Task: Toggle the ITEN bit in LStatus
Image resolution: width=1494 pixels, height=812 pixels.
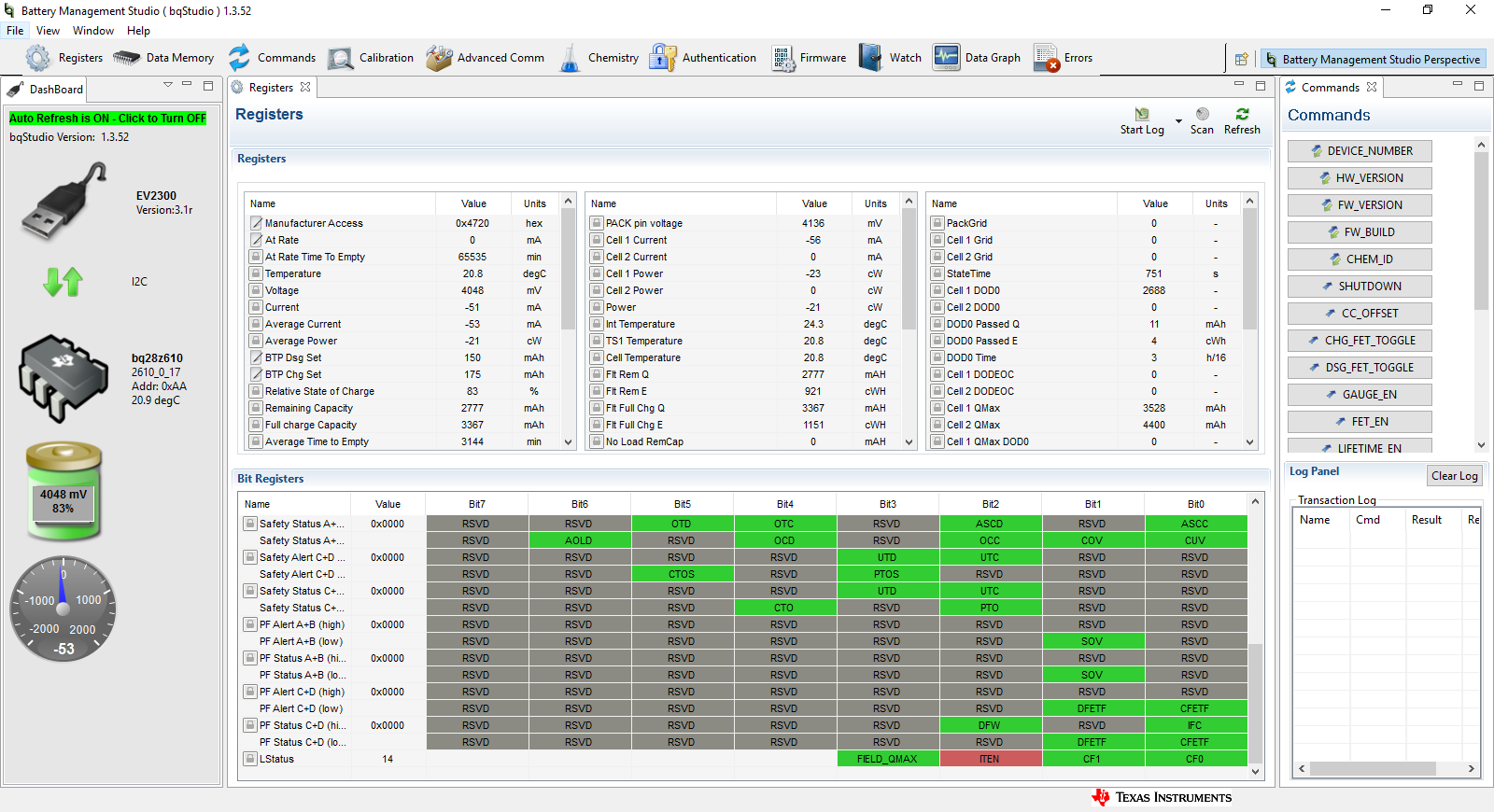Action: point(990,759)
